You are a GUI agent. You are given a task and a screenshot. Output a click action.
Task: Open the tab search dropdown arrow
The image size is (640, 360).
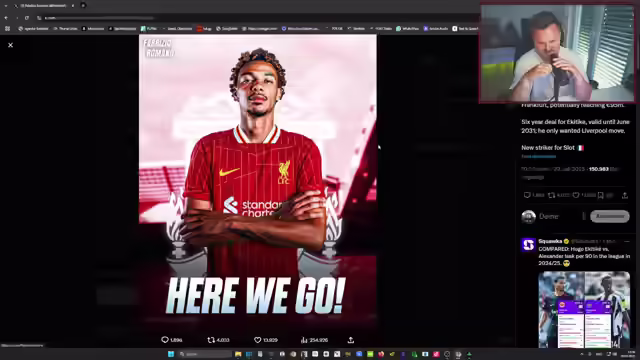coord(6,6)
